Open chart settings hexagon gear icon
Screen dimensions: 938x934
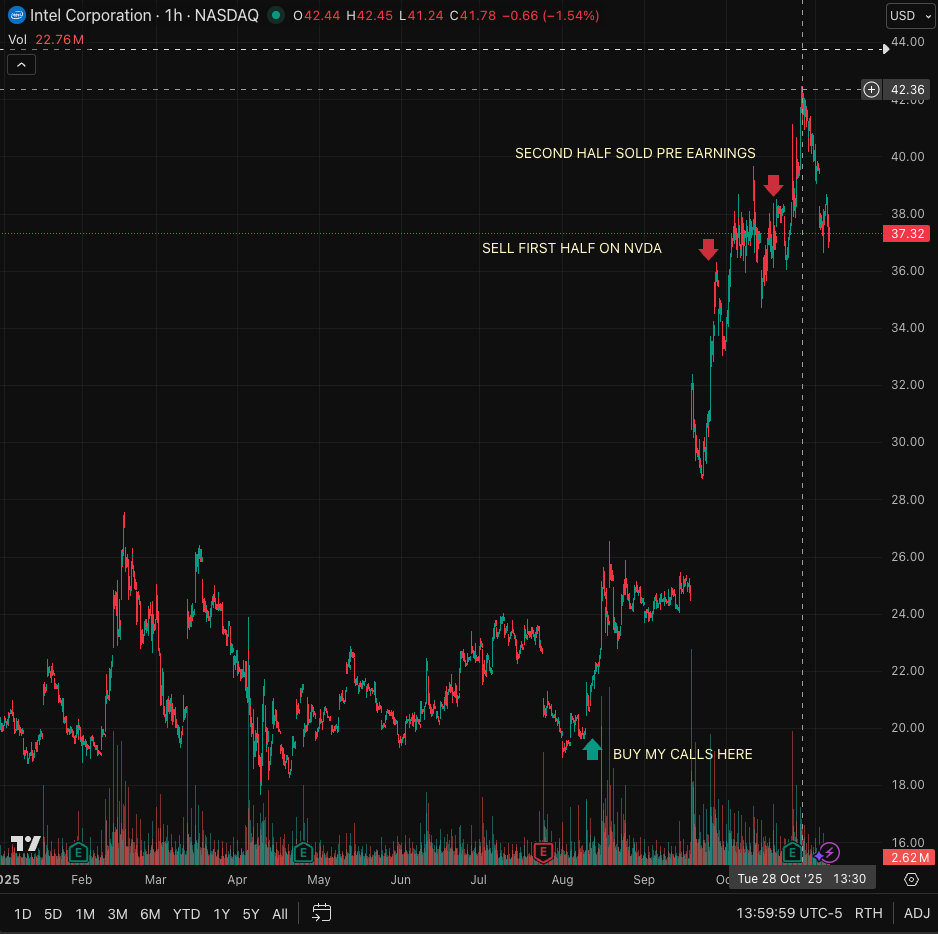point(911,879)
